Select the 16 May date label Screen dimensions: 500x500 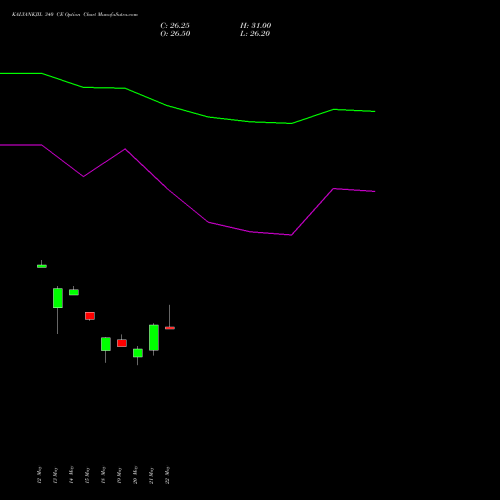click(x=103, y=475)
